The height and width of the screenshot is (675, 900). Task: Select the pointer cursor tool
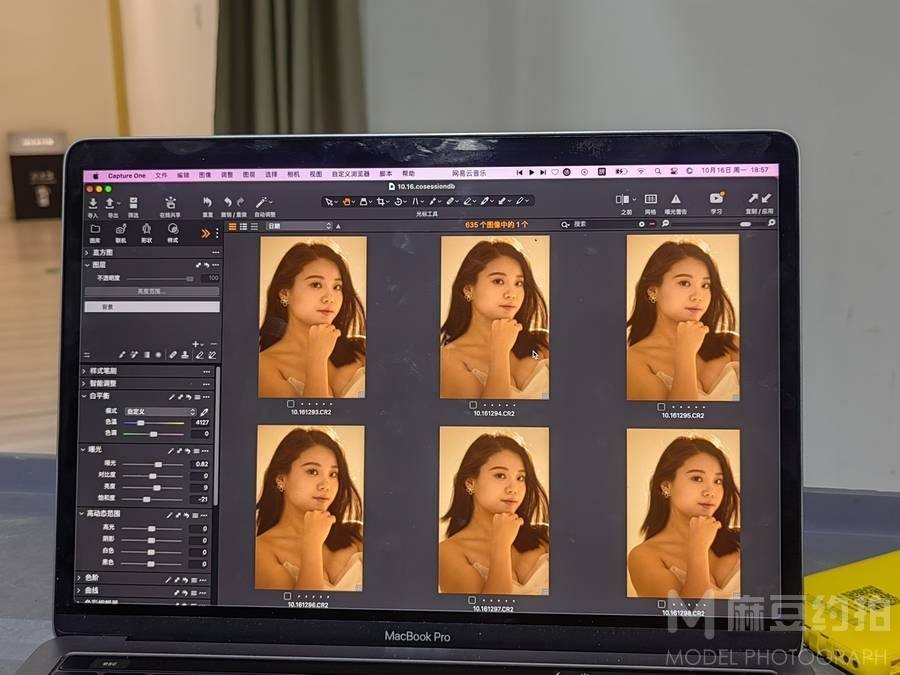pos(329,201)
